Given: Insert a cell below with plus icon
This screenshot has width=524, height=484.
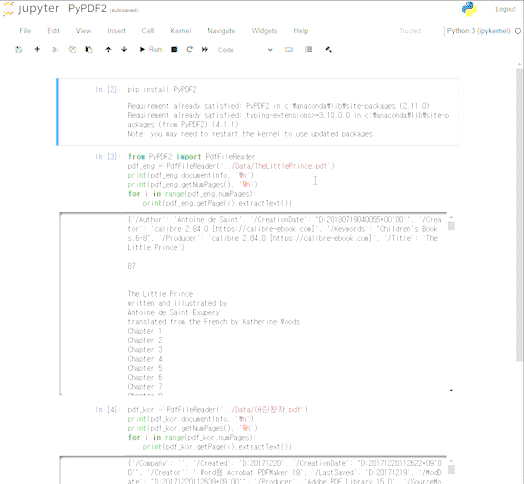Looking at the screenshot, I should coord(37,49).
